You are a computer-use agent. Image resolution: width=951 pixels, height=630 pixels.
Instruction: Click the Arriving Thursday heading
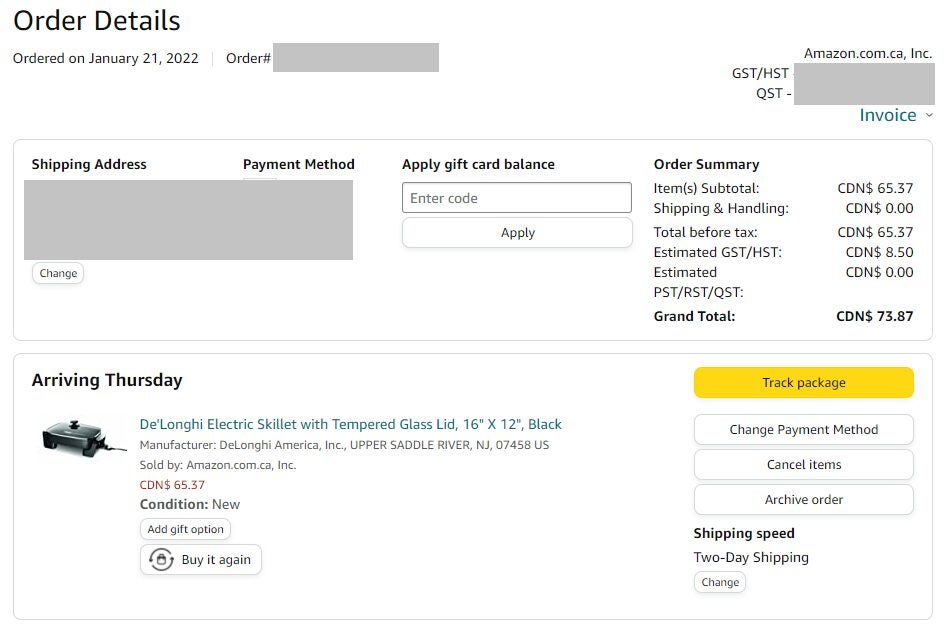tap(107, 380)
